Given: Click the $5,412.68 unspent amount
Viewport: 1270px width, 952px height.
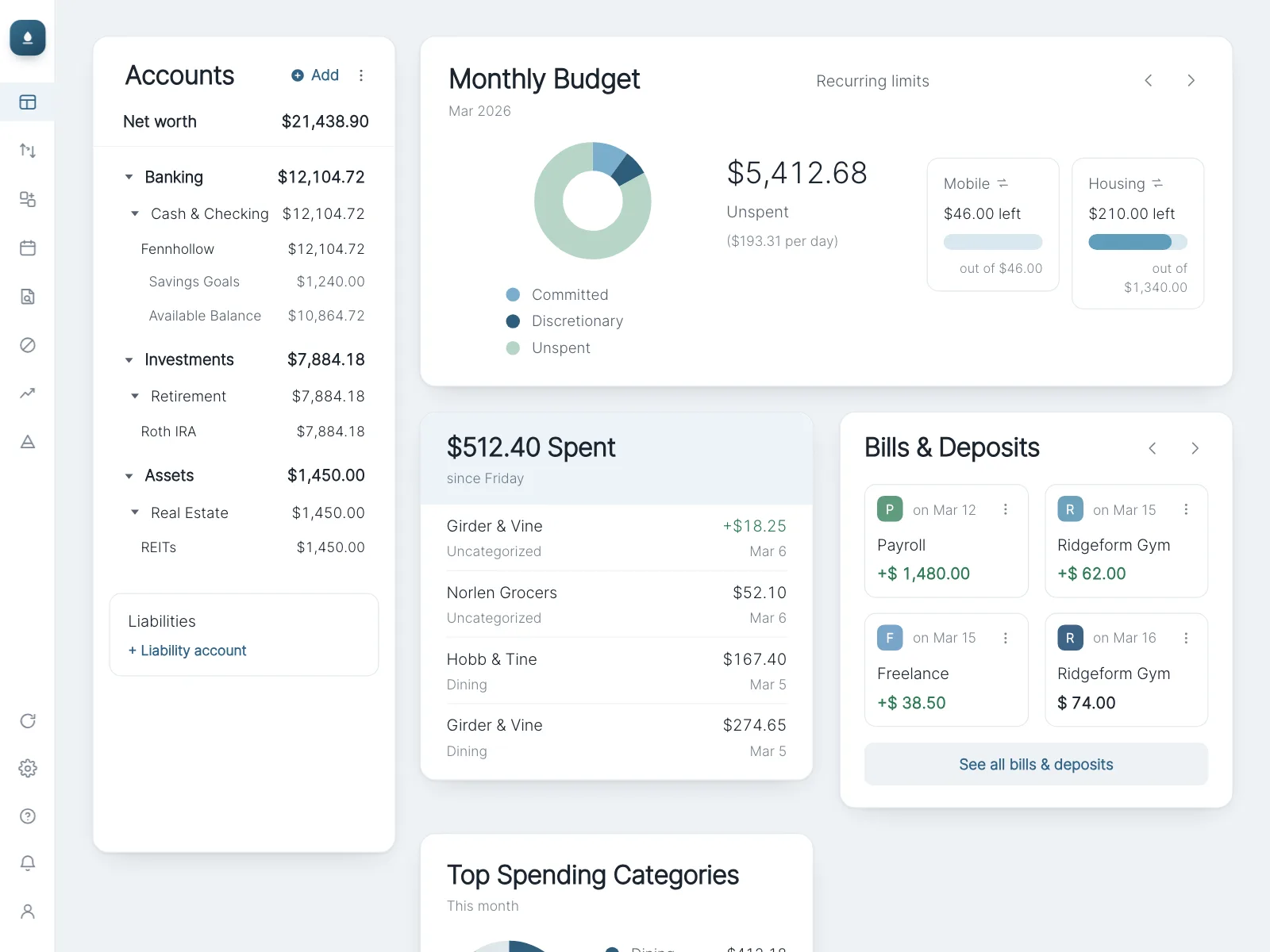Looking at the screenshot, I should coord(797,173).
